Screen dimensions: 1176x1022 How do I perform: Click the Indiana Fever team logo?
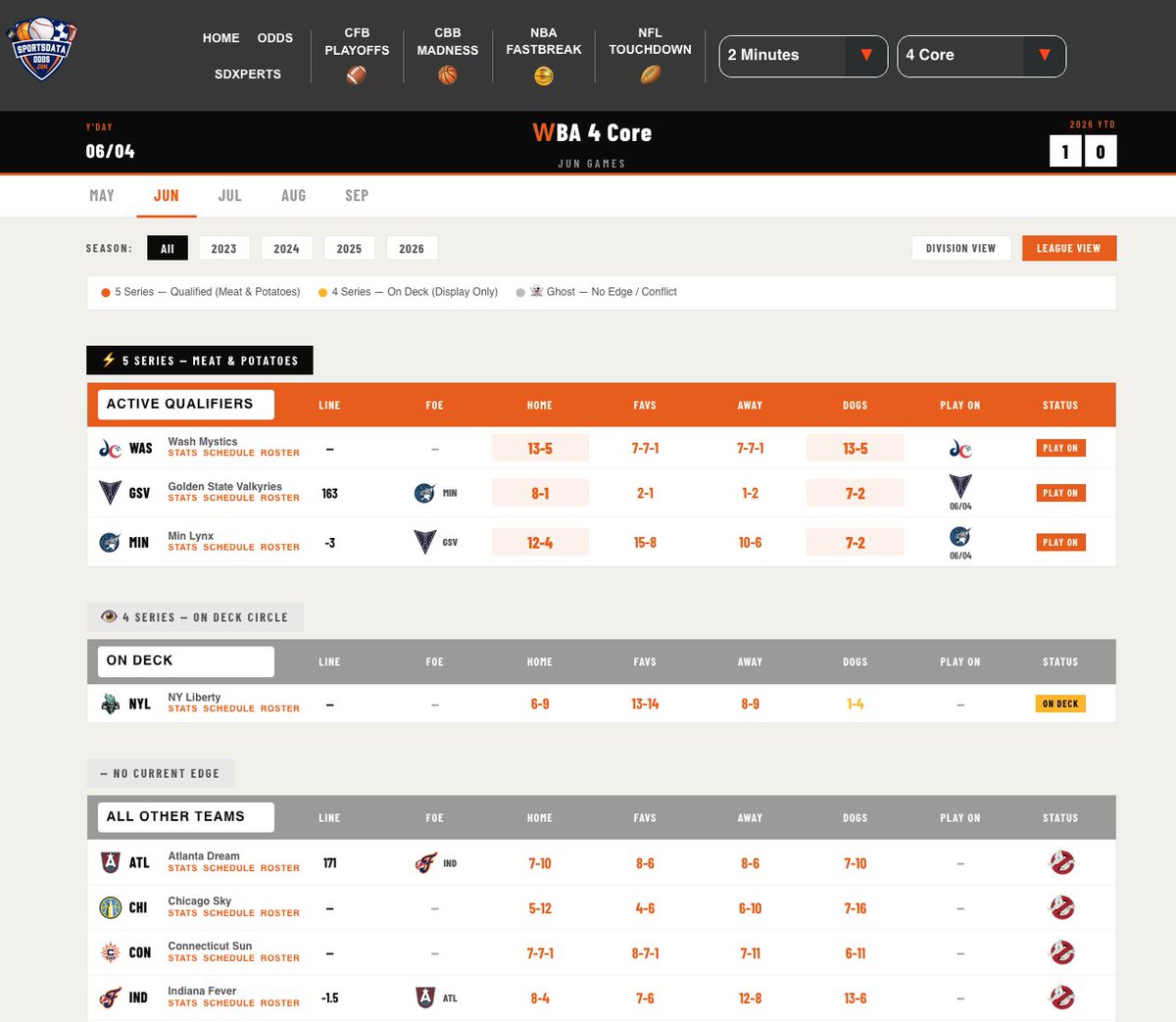click(x=111, y=998)
